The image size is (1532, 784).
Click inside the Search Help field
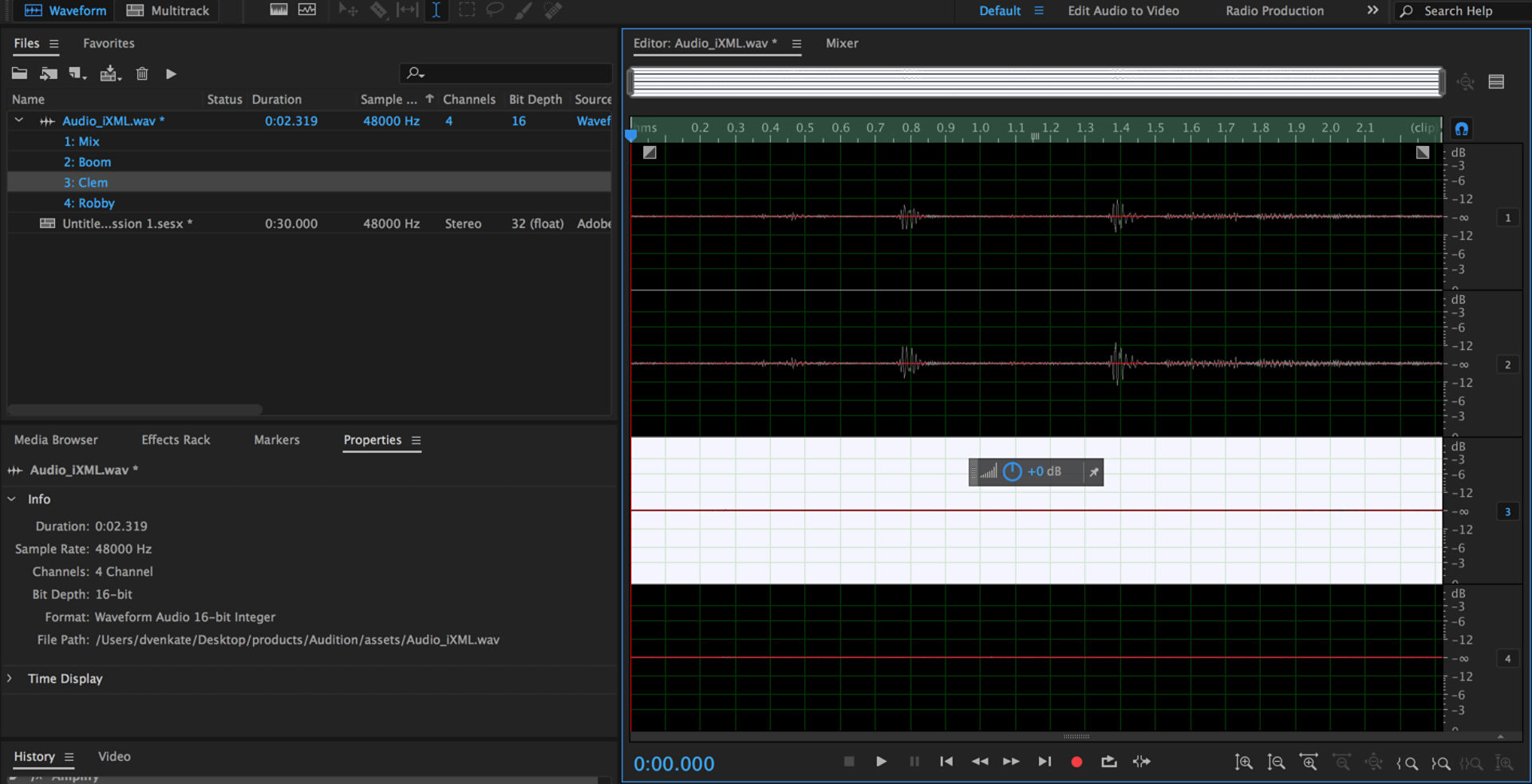click(x=1468, y=11)
